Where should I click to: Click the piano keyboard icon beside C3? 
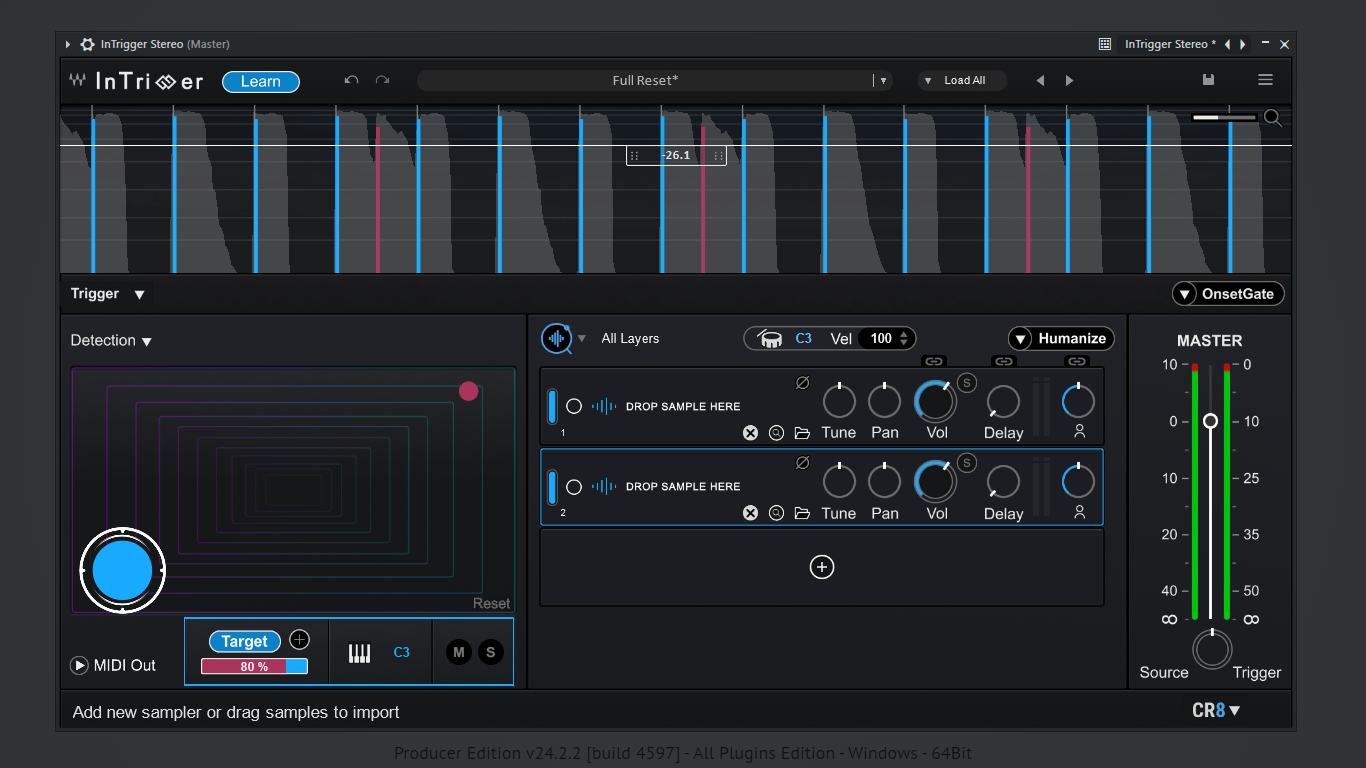click(x=359, y=653)
